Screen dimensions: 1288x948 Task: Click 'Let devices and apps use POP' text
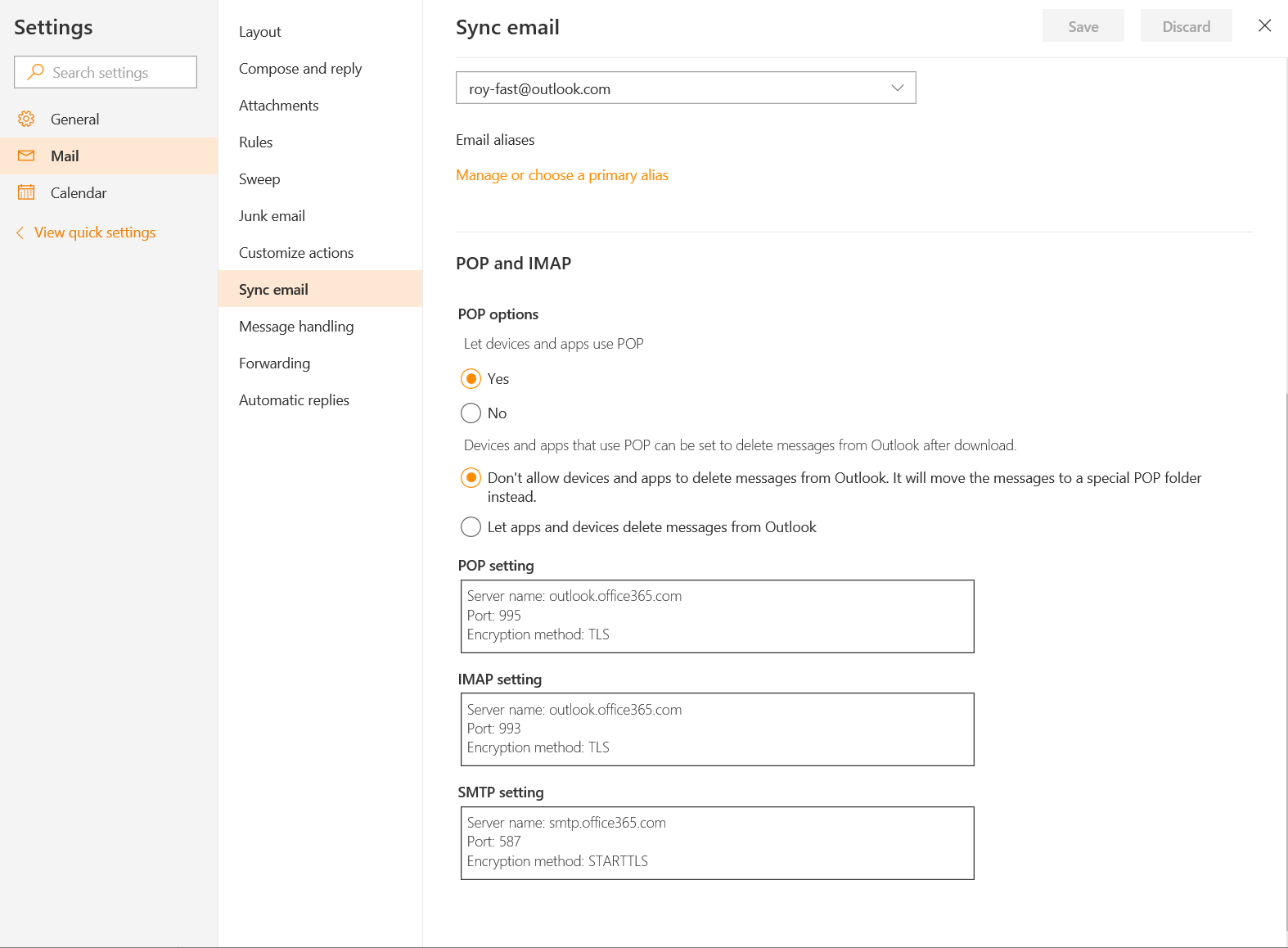554,344
